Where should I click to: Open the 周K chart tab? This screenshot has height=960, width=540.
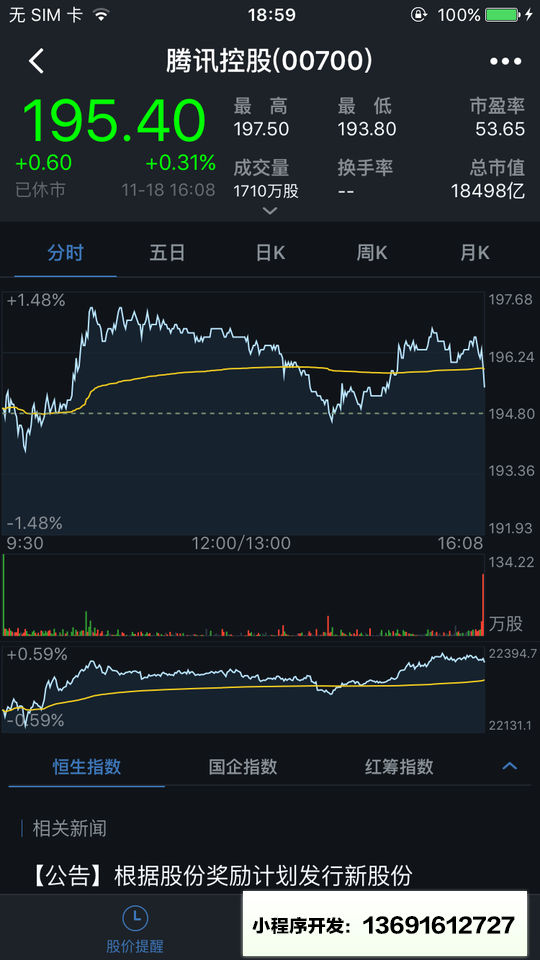click(372, 253)
